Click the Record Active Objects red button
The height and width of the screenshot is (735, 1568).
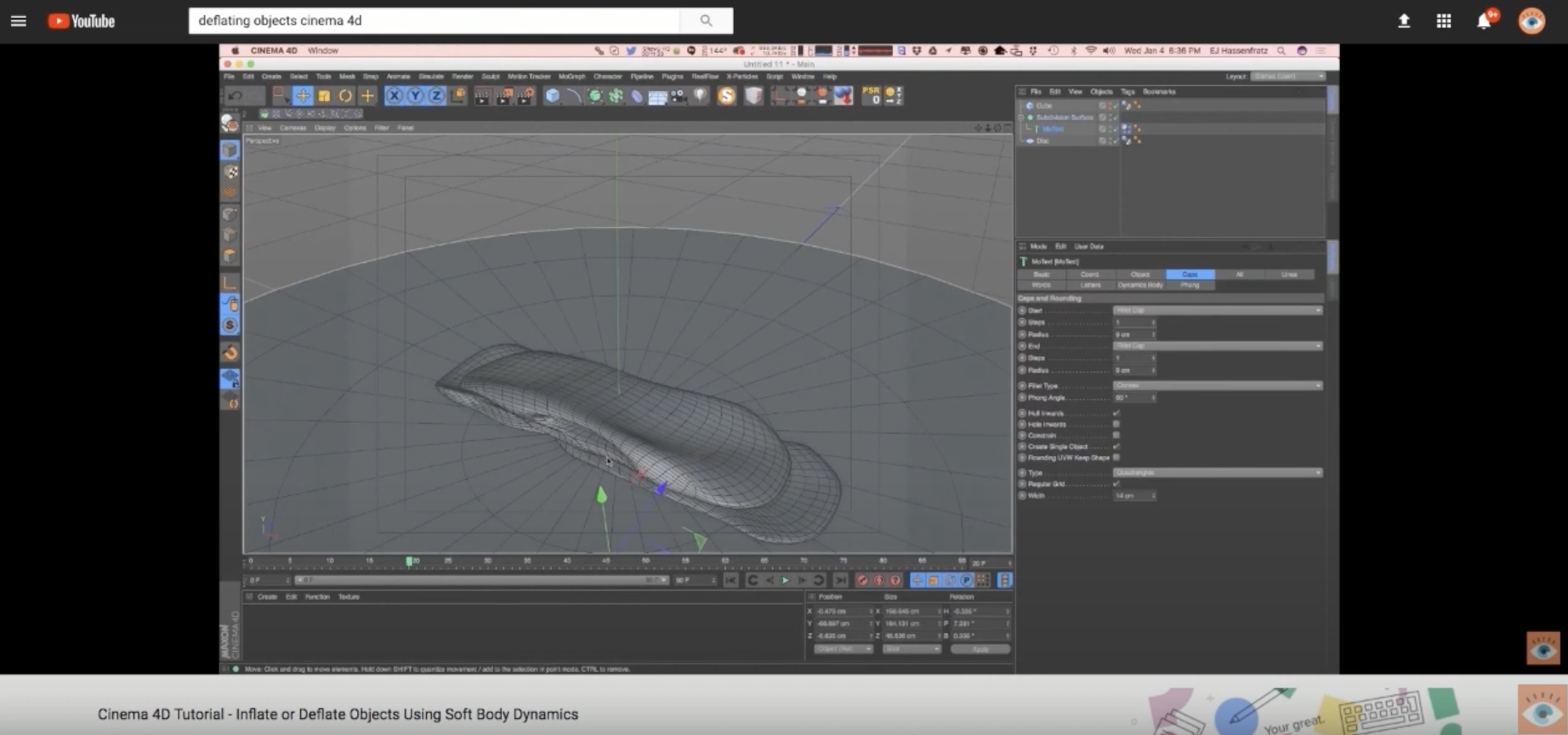pyautogui.click(x=862, y=580)
